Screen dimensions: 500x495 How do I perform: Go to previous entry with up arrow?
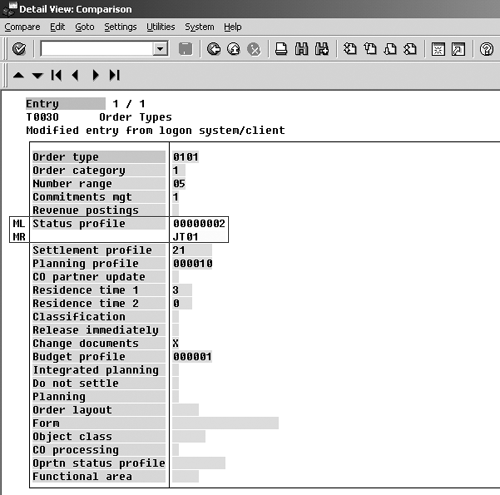pos(18,75)
